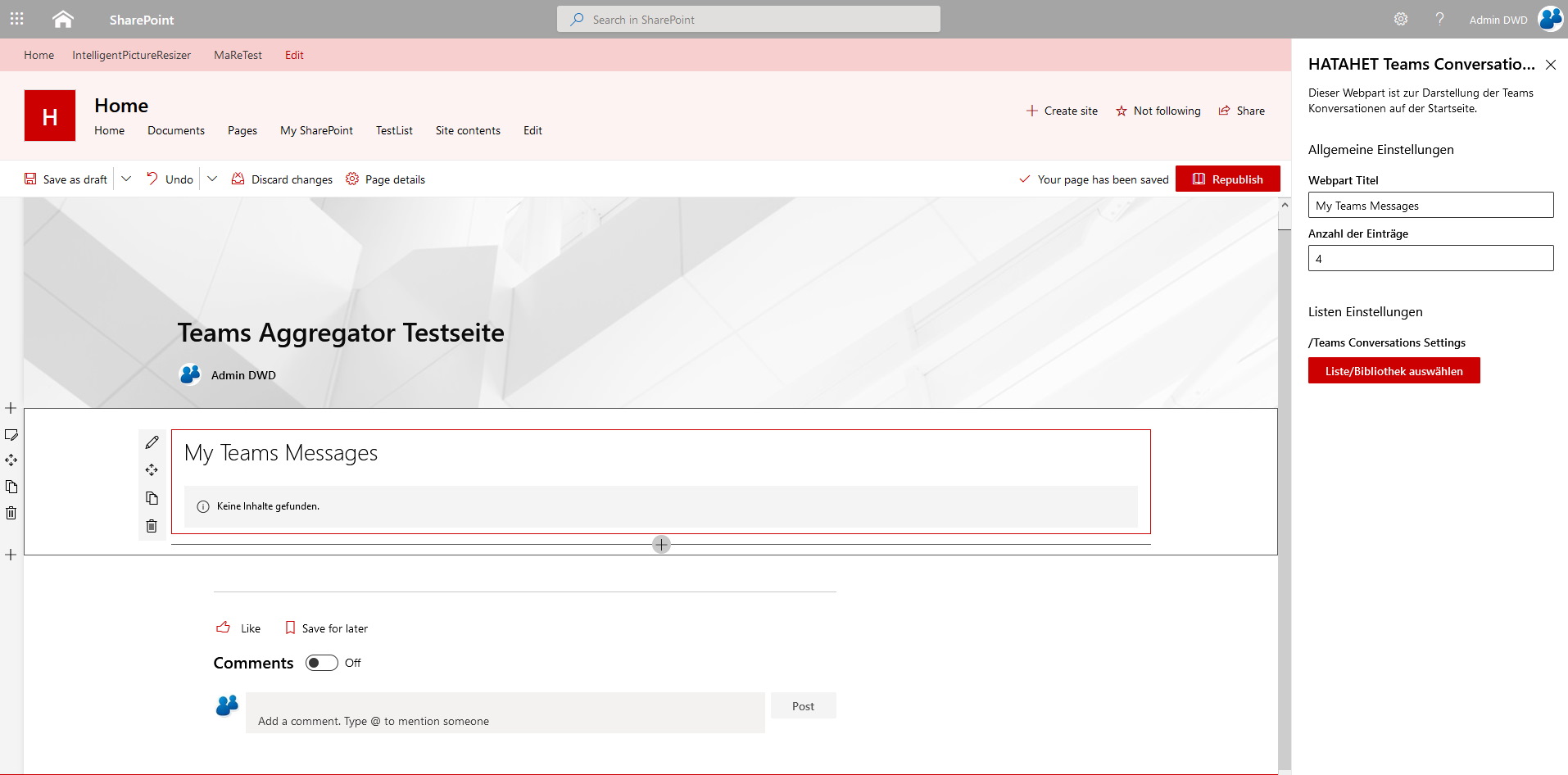Open Pages in site navigation
This screenshot has width=1568, height=775.
pos(242,130)
